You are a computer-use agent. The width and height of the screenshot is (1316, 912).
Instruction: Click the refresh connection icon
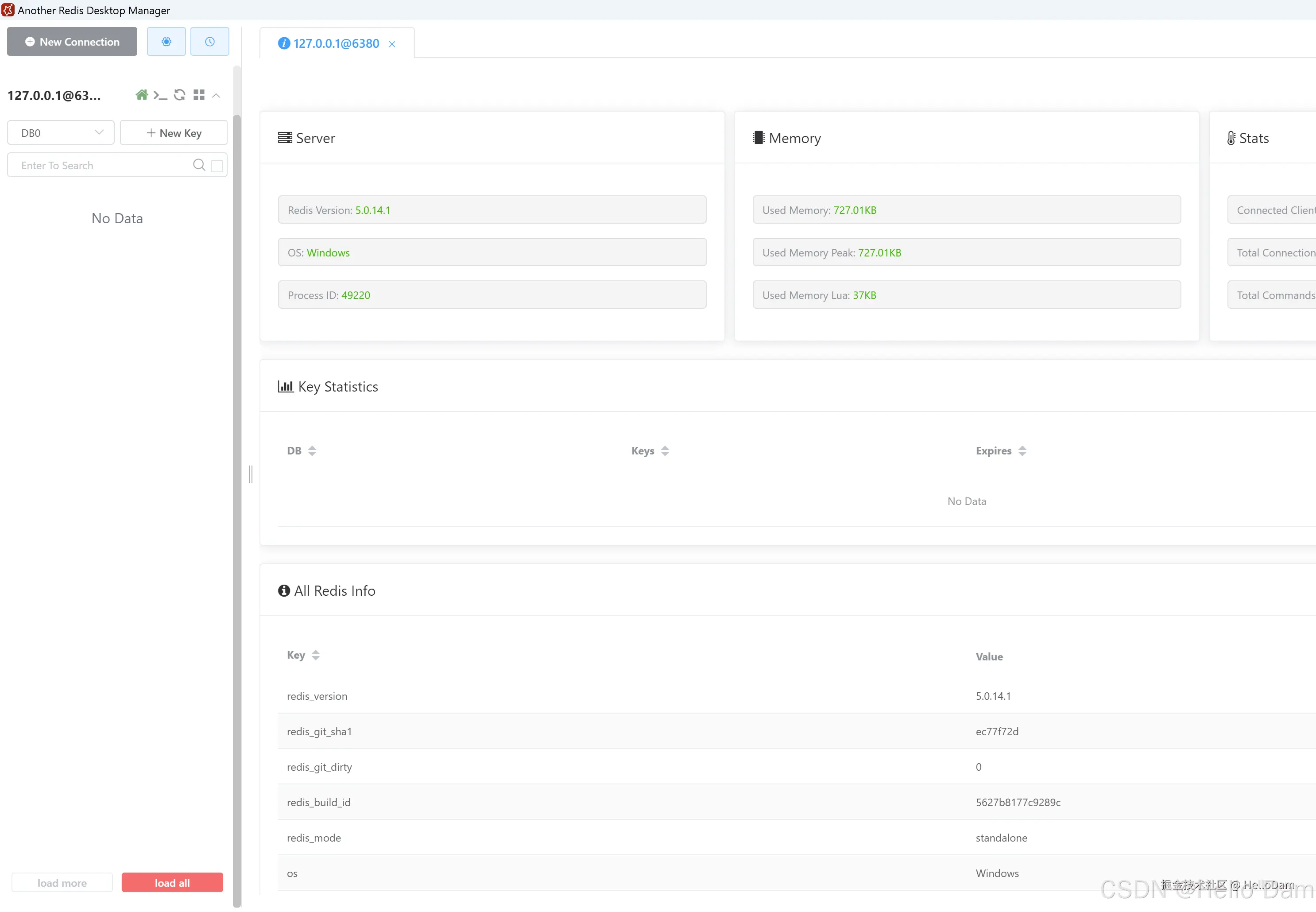179,95
